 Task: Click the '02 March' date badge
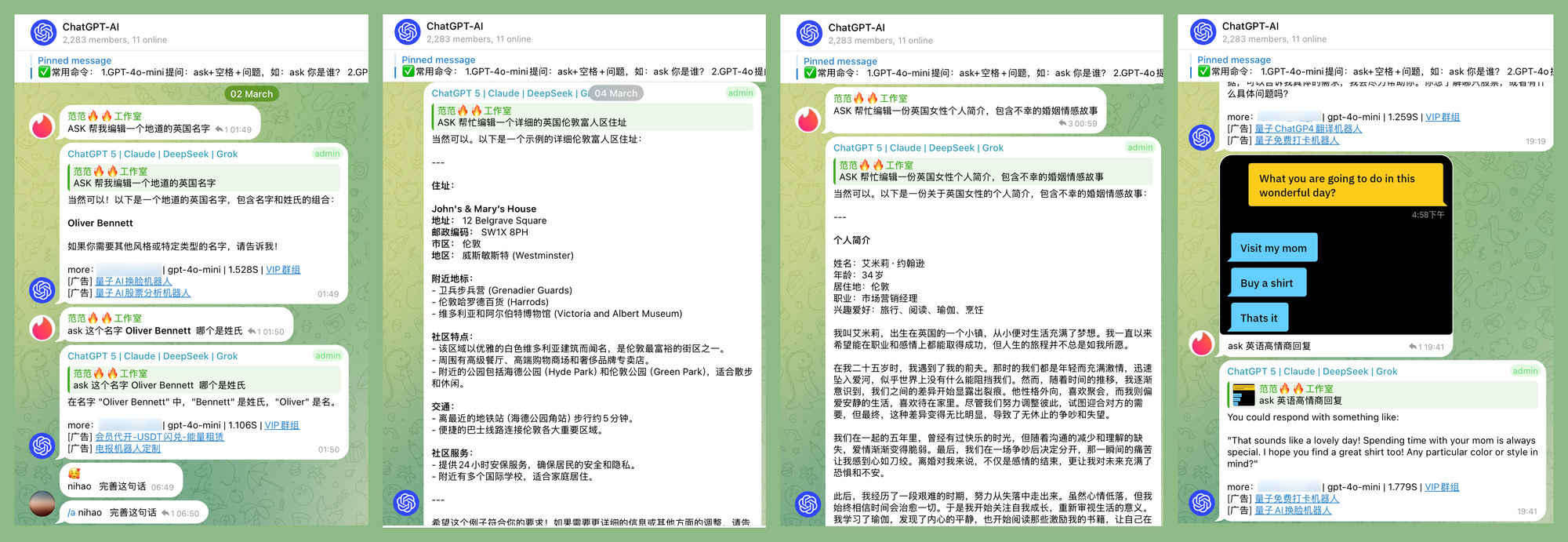(252, 94)
